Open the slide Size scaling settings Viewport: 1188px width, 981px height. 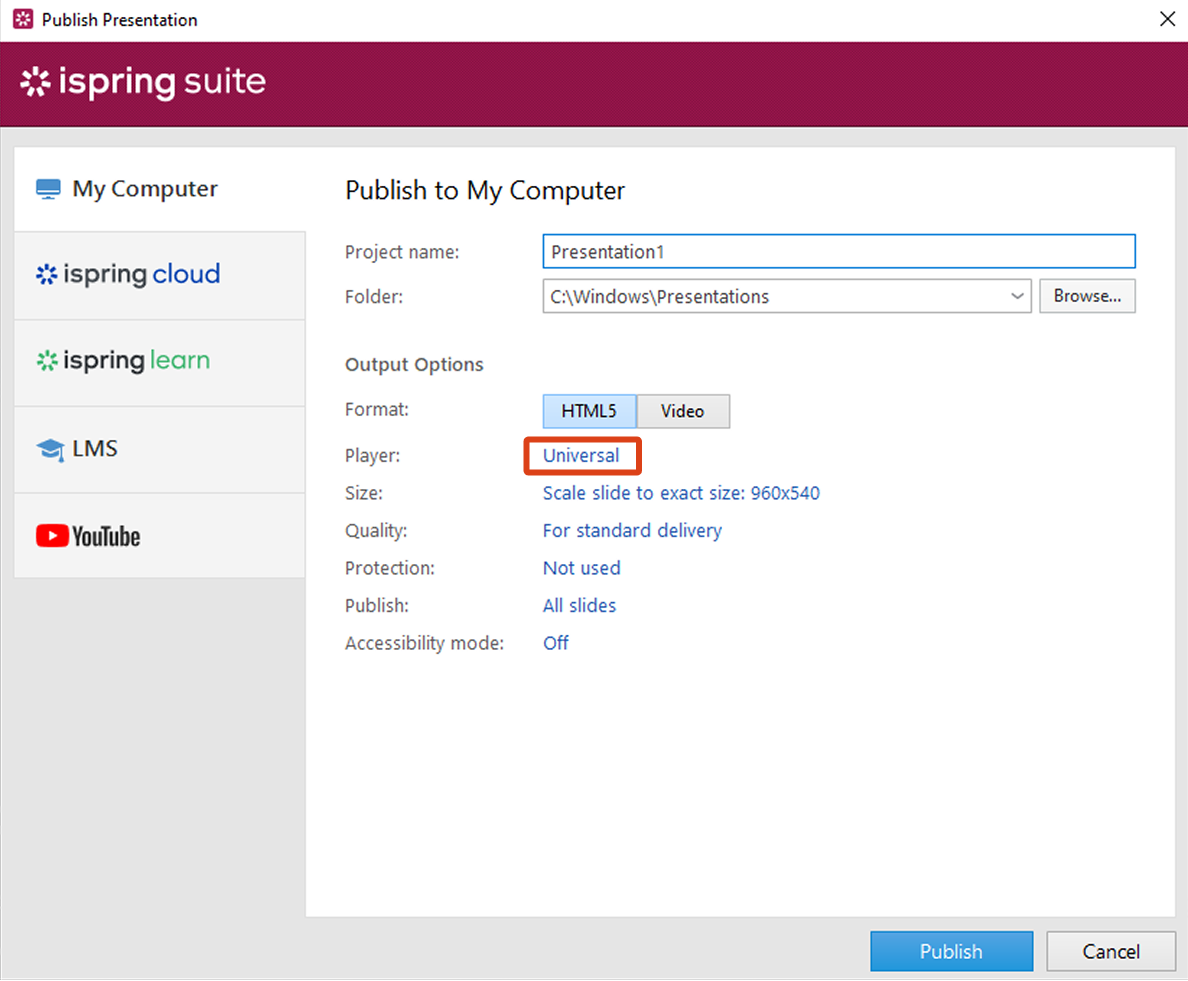[680, 493]
